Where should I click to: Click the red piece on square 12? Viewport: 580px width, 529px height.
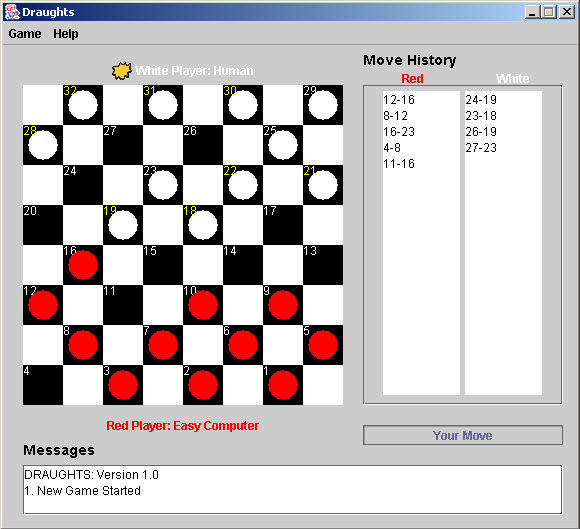[x=43, y=305]
